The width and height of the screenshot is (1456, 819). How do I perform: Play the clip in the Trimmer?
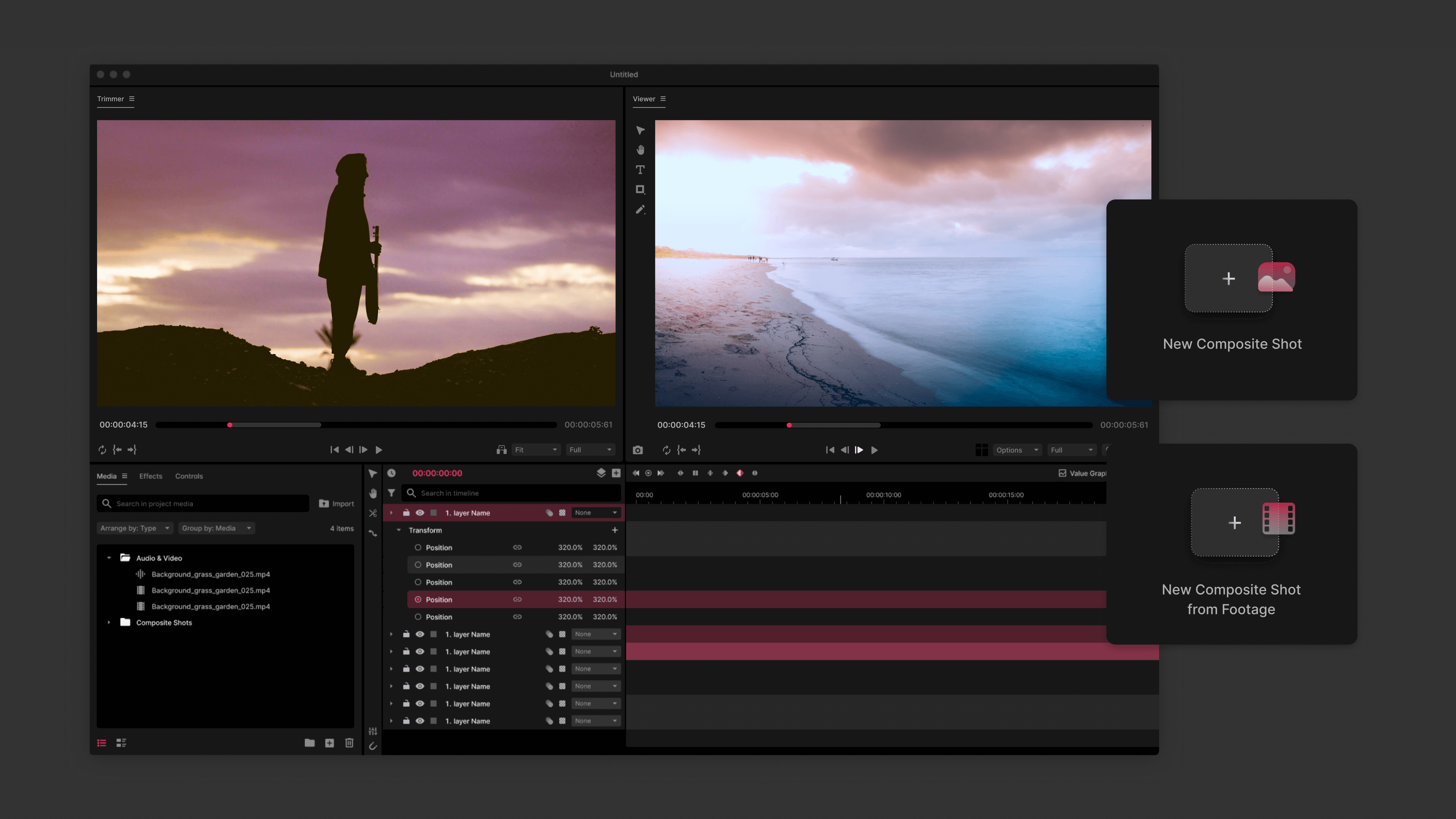click(x=379, y=450)
